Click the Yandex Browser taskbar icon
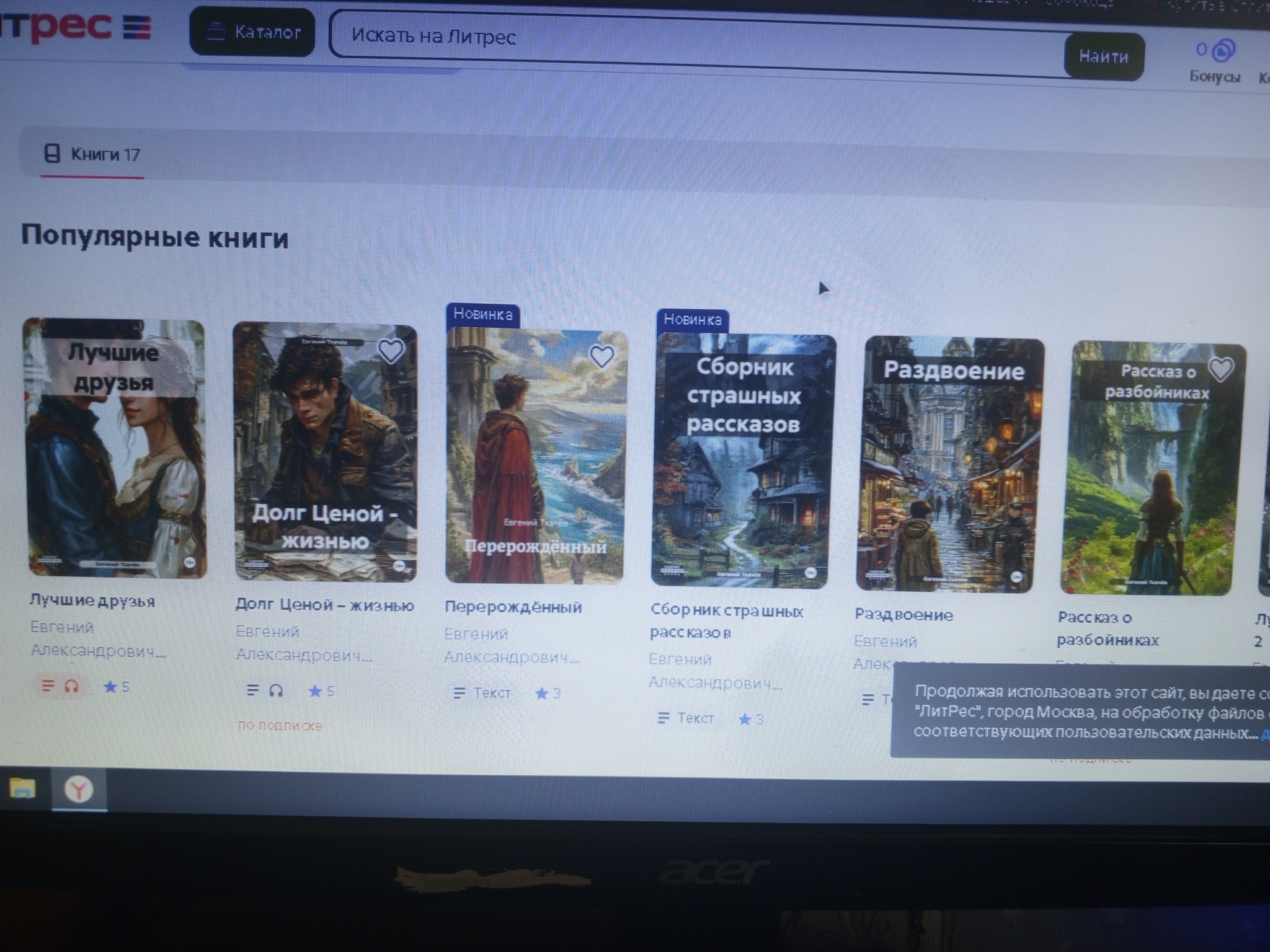The image size is (1270, 952). coord(79,790)
